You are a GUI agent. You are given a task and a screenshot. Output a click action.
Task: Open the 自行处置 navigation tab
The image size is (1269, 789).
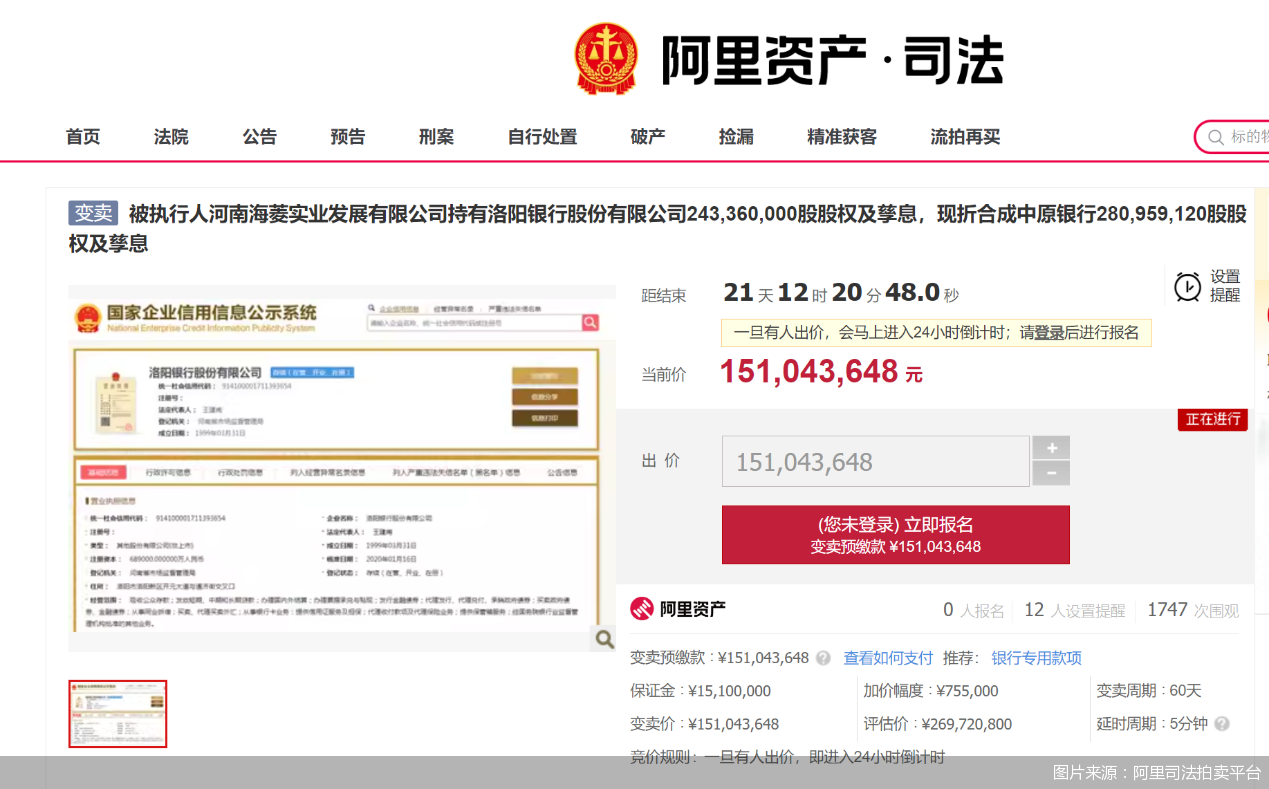click(542, 137)
